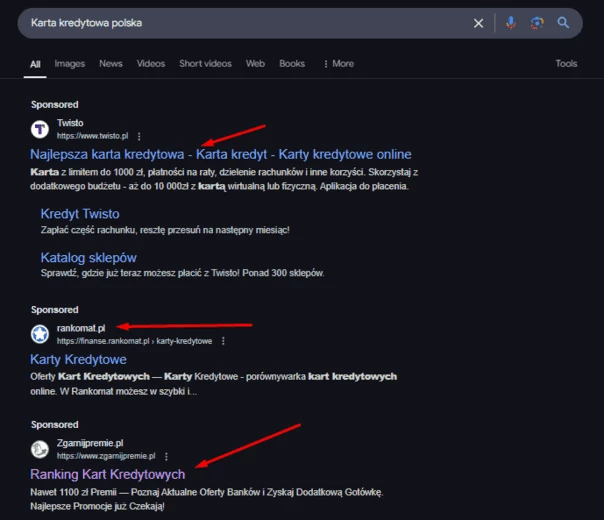Open three-dot menu next to rankomat URL
This screenshot has height=520, width=604.
[222, 341]
